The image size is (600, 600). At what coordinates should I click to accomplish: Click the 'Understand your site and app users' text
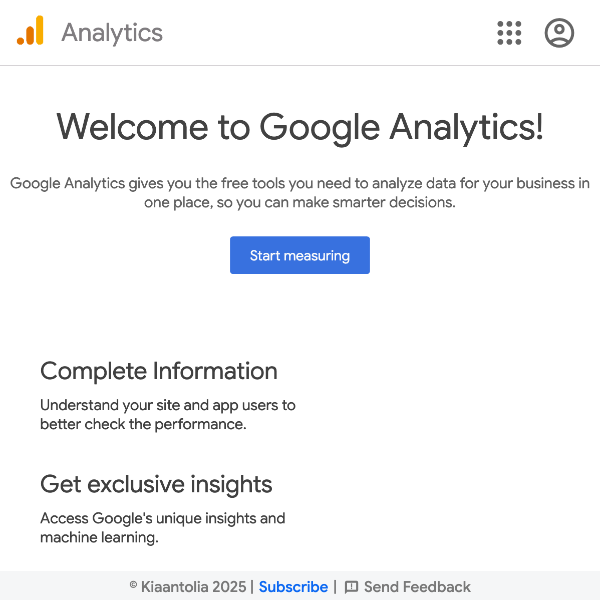[168, 405]
